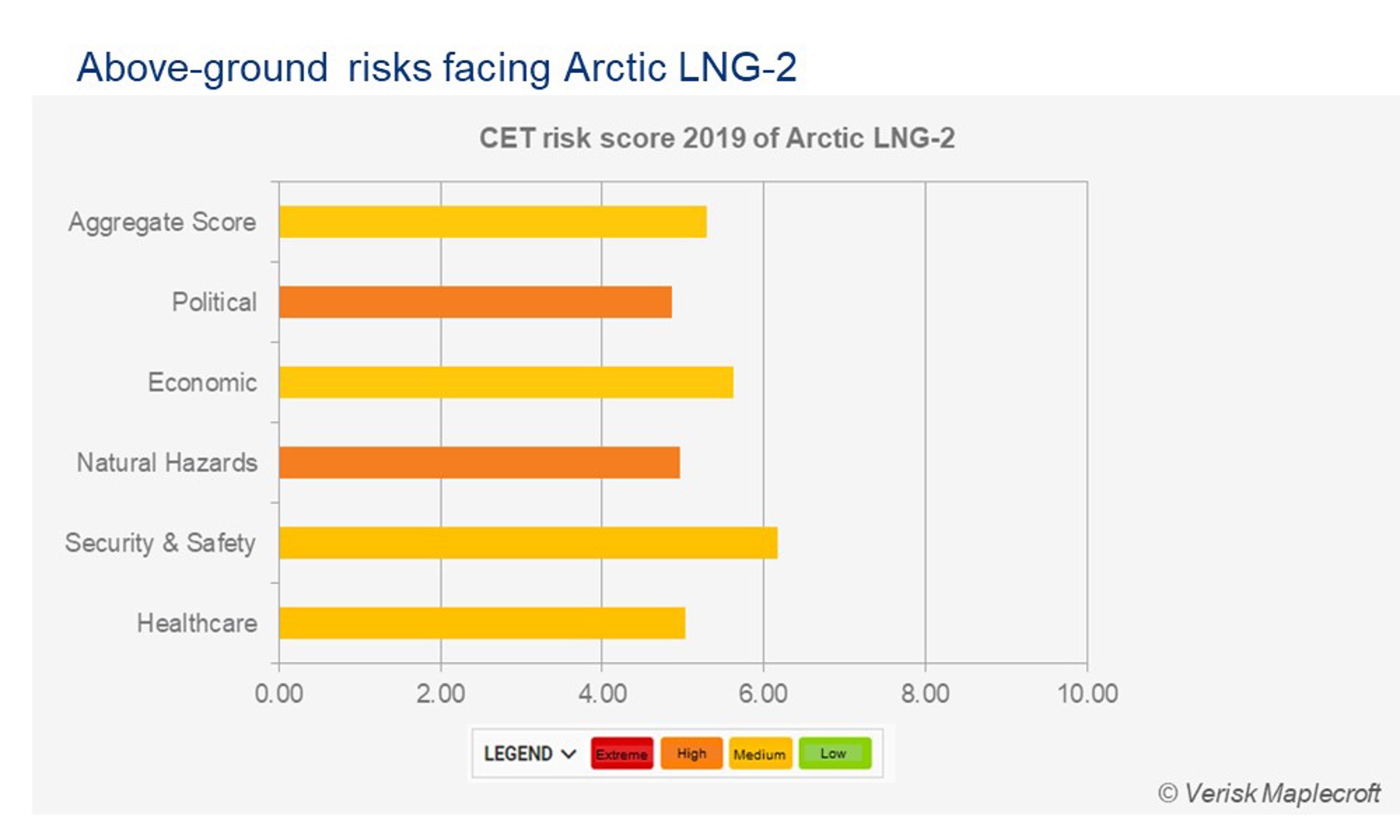Toggle the Low risk legend item

[834, 754]
